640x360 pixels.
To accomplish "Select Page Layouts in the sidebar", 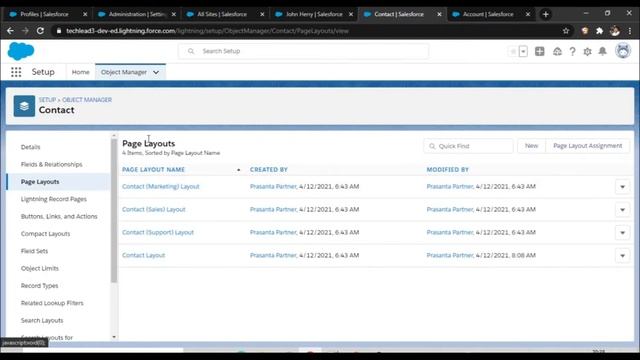I will pos(40,182).
